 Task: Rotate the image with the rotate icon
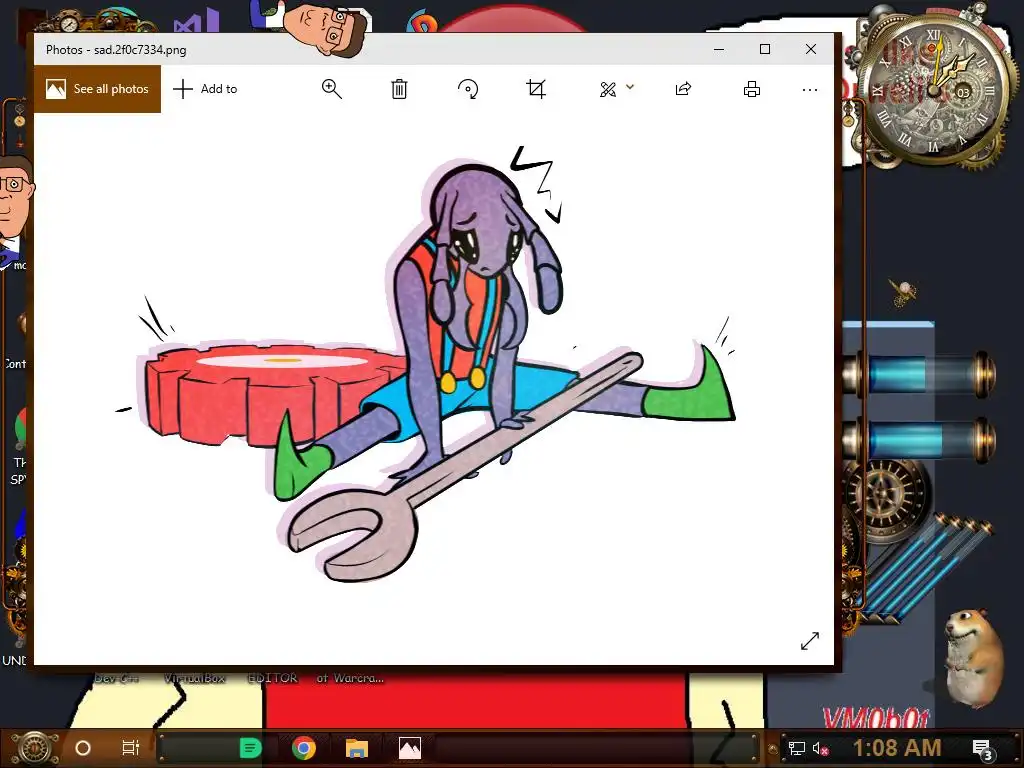(x=468, y=89)
